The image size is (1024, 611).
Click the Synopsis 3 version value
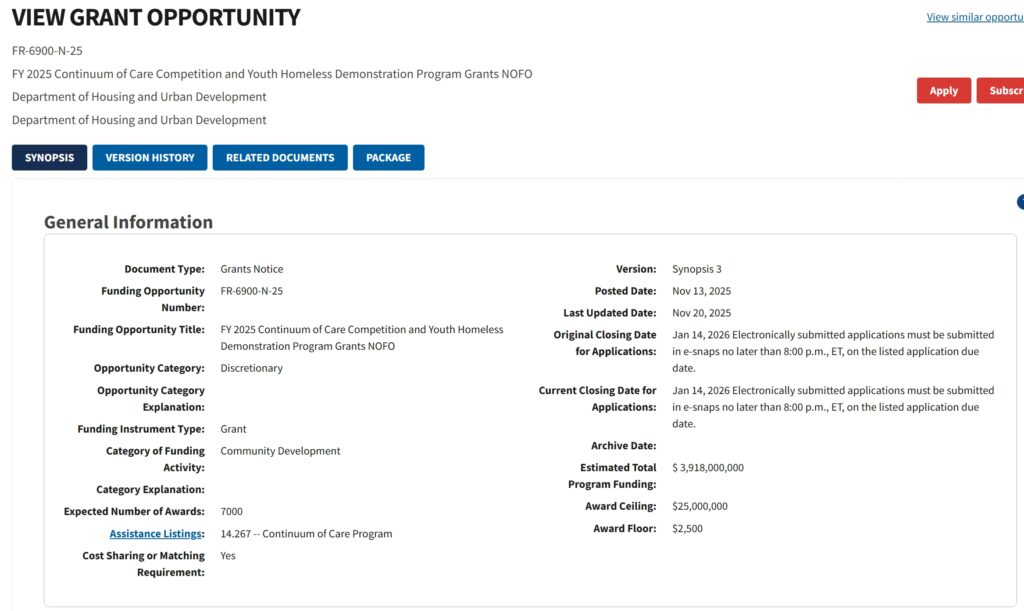tap(697, 270)
